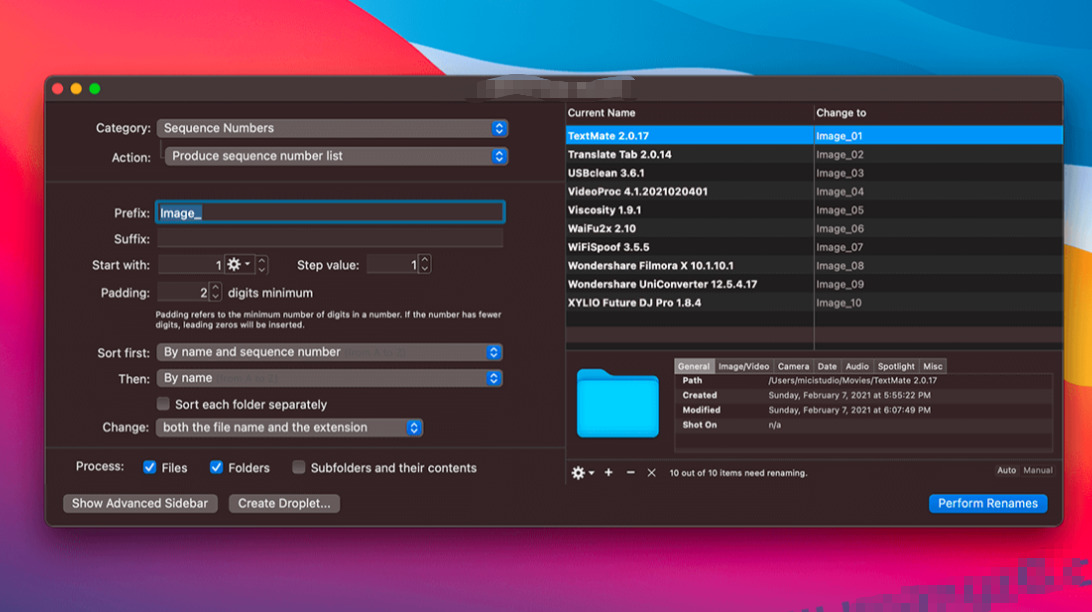The image size is (1092, 612).
Task: Click into the Suffix text field
Action: 330,239
